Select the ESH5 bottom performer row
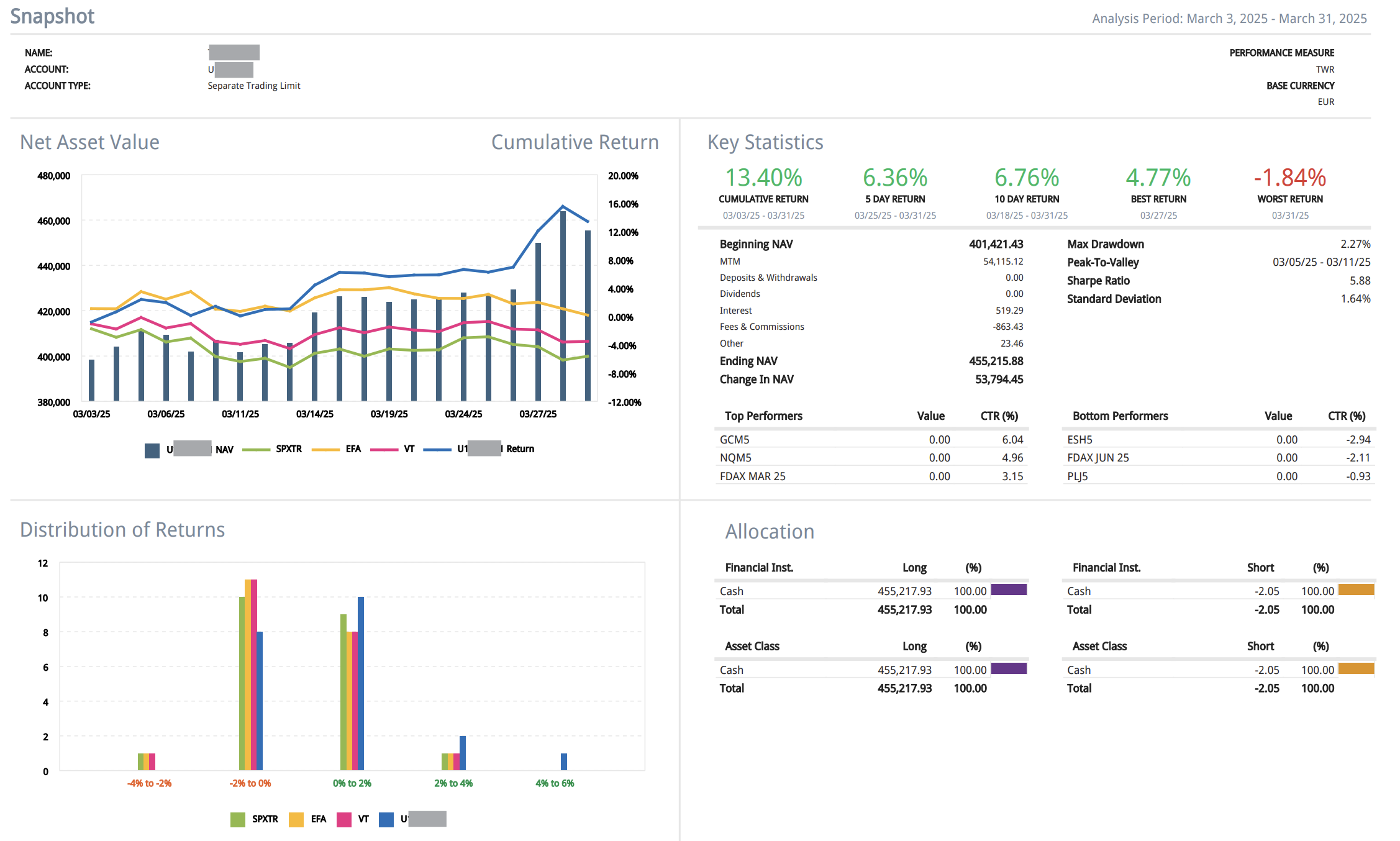1400x841 pixels. 1080,440
